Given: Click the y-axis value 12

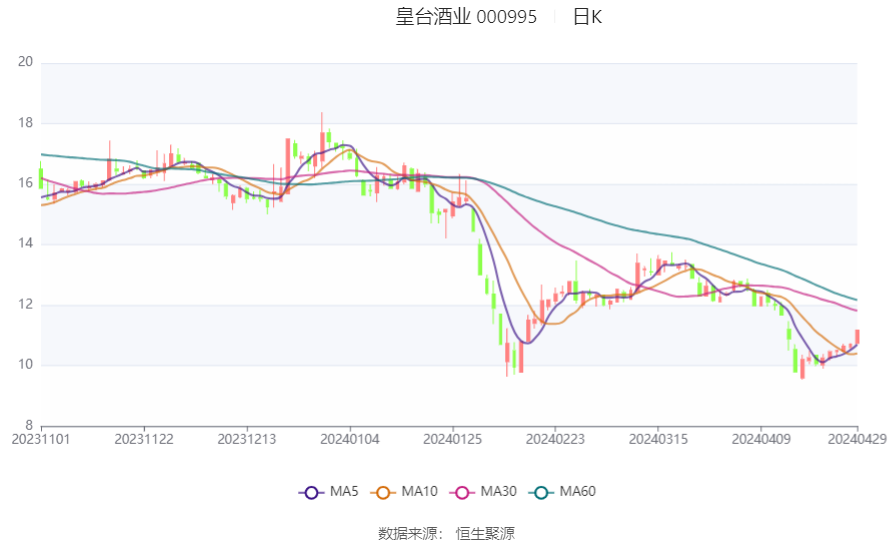Looking at the screenshot, I should point(25,304).
